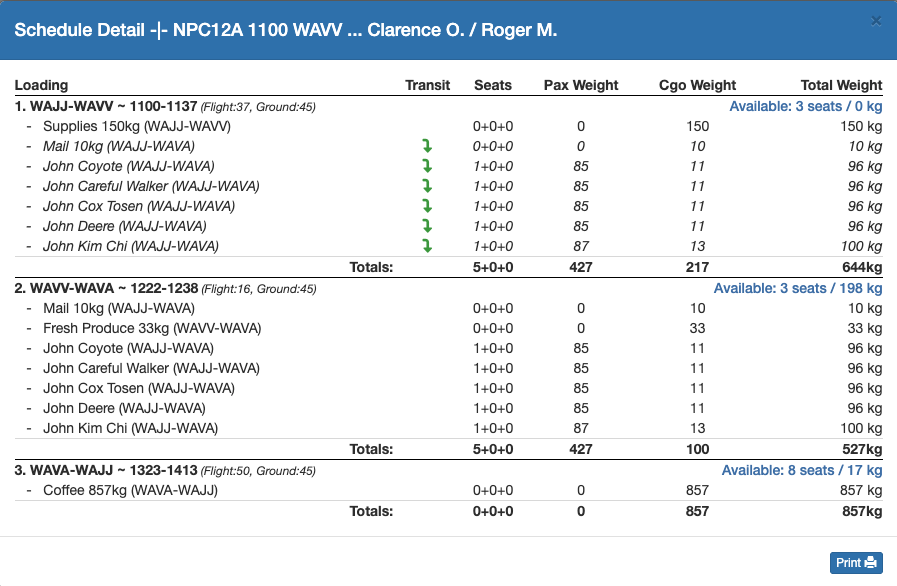This screenshot has height=586, width=897.
Task: Click leg 2 availability: 3 seats / 198 kg
Action: (797, 288)
